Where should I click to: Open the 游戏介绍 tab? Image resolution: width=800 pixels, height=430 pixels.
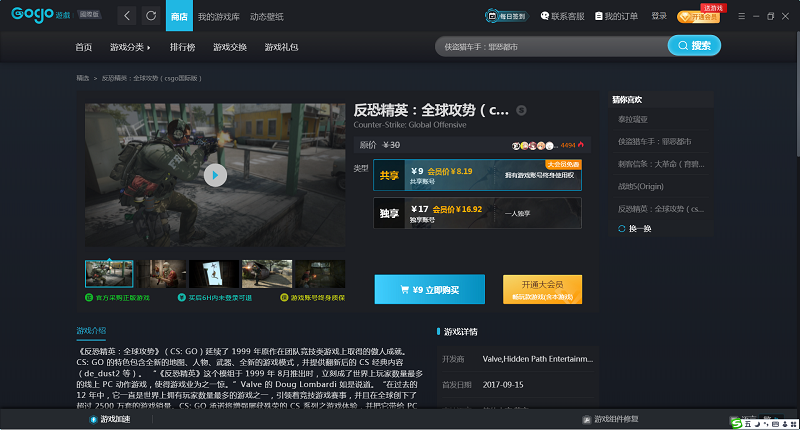91,331
